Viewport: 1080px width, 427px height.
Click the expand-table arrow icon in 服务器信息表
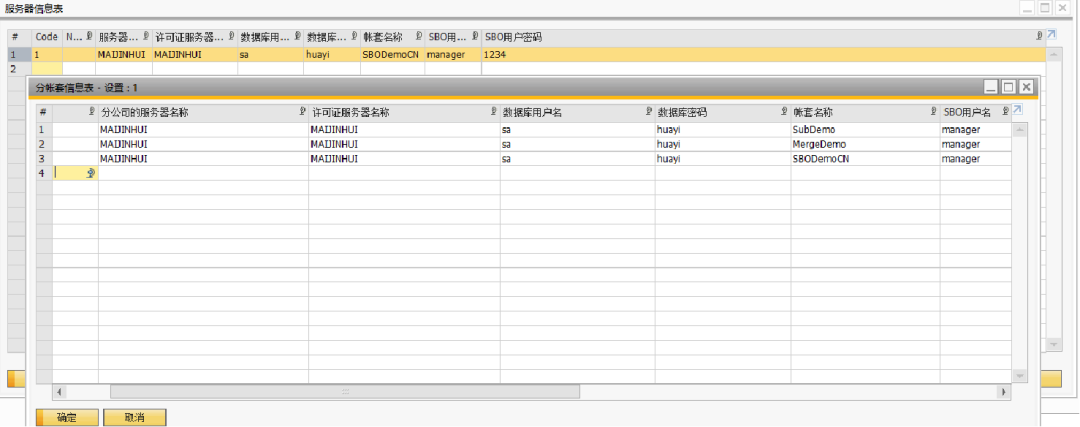1051,36
